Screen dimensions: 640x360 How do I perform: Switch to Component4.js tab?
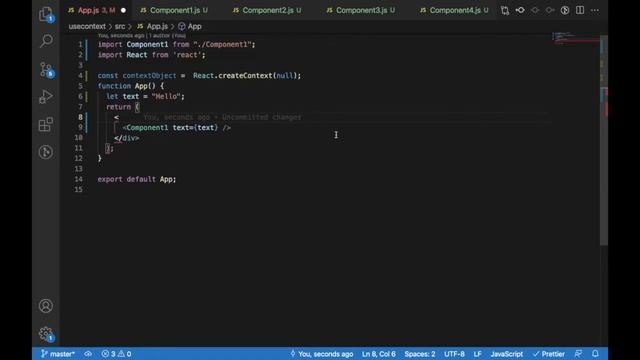(455, 10)
